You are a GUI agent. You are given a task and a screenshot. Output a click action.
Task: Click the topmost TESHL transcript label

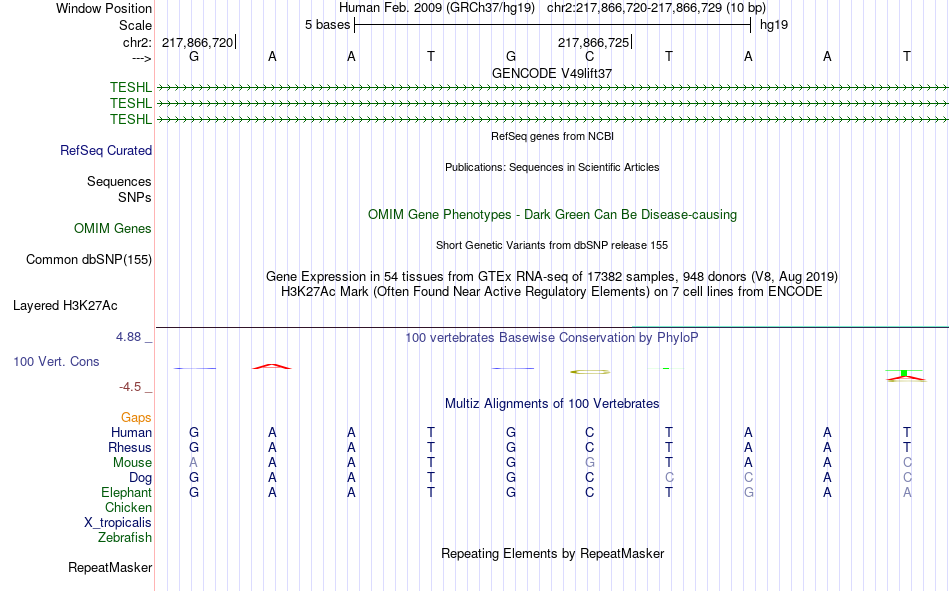[131, 87]
